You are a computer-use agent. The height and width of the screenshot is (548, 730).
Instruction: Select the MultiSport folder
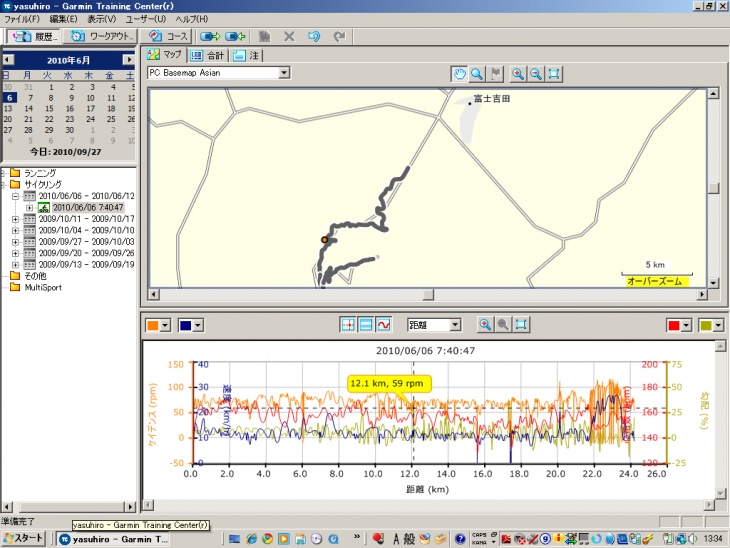(x=42, y=287)
